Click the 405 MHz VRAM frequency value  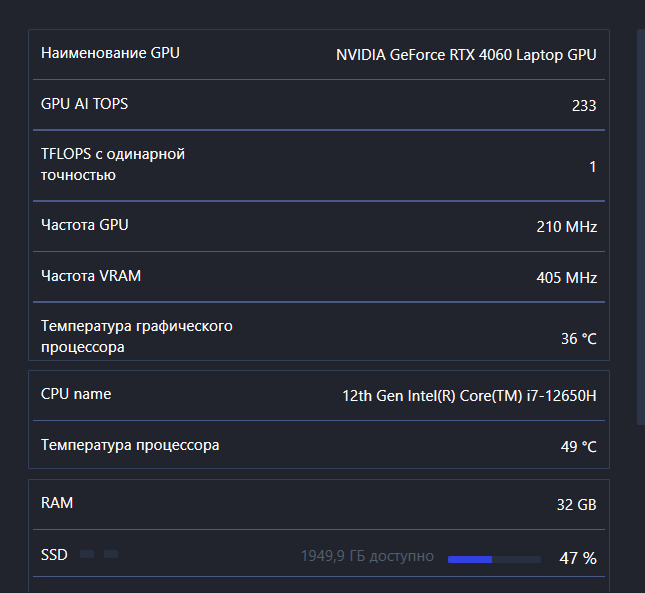[566, 277]
